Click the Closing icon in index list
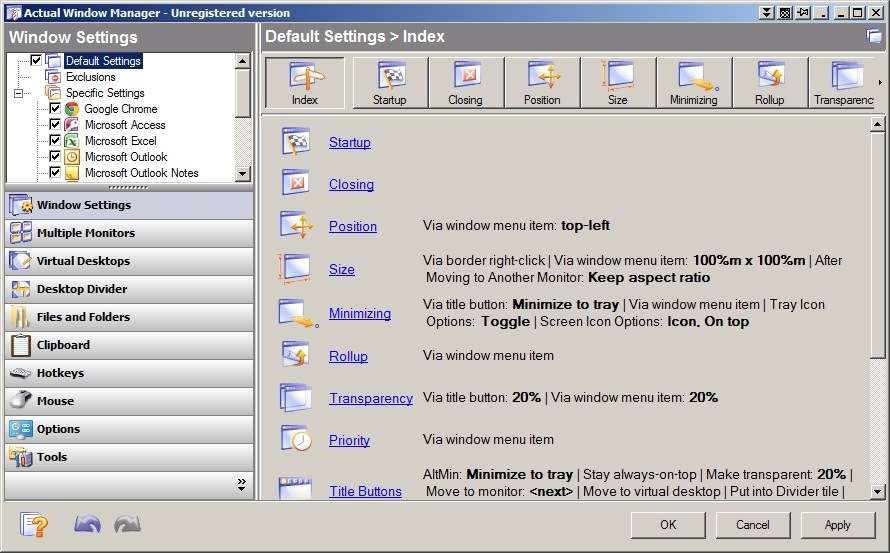Viewport: 890px width, 553px height. [x=296, y=183]
